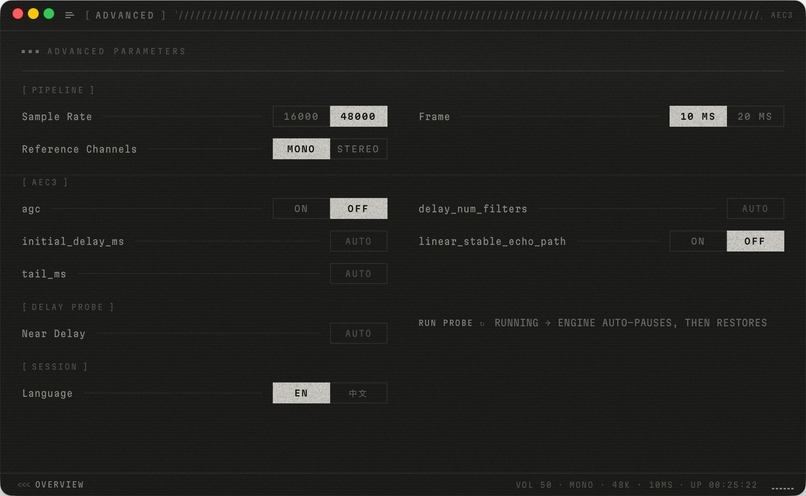Choose 10 MS frame size
Image resolution: width=806 pixels, height=496 pixels.
click(x=698, y=117)
